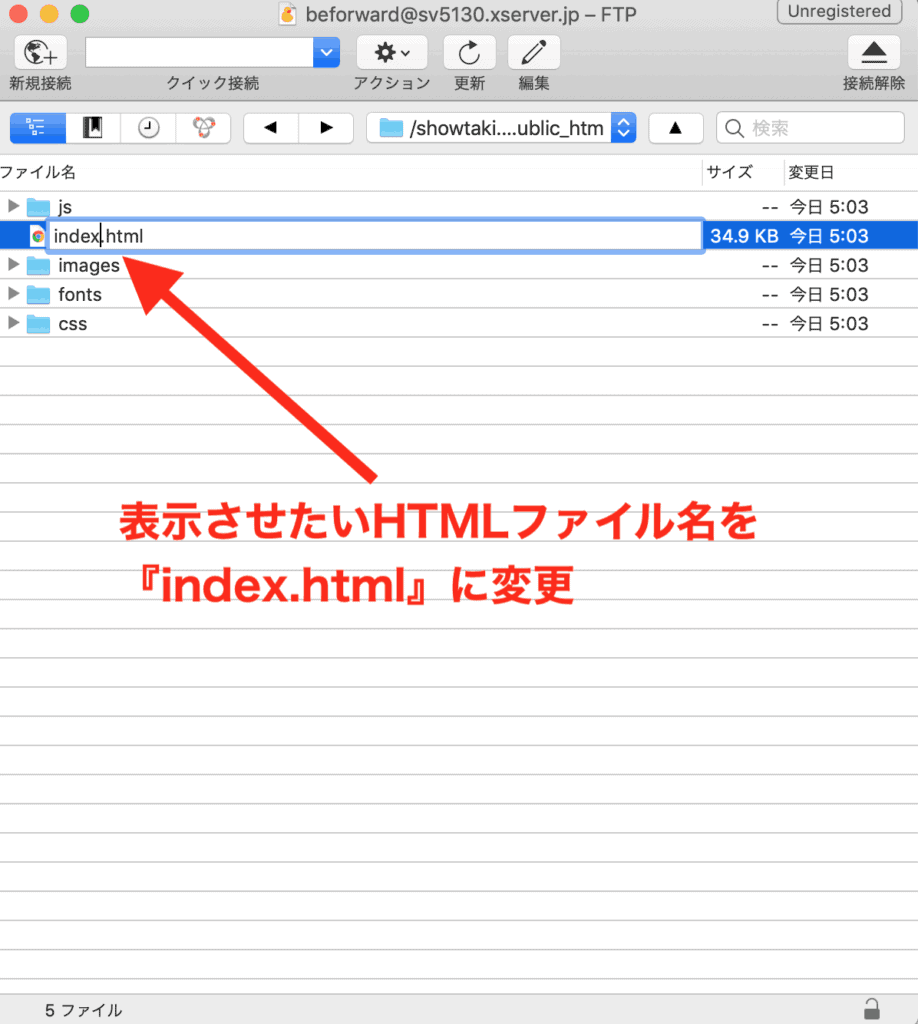The image size is (918, 1024).
Task: Select the js folder row
Action: (459, 206)
